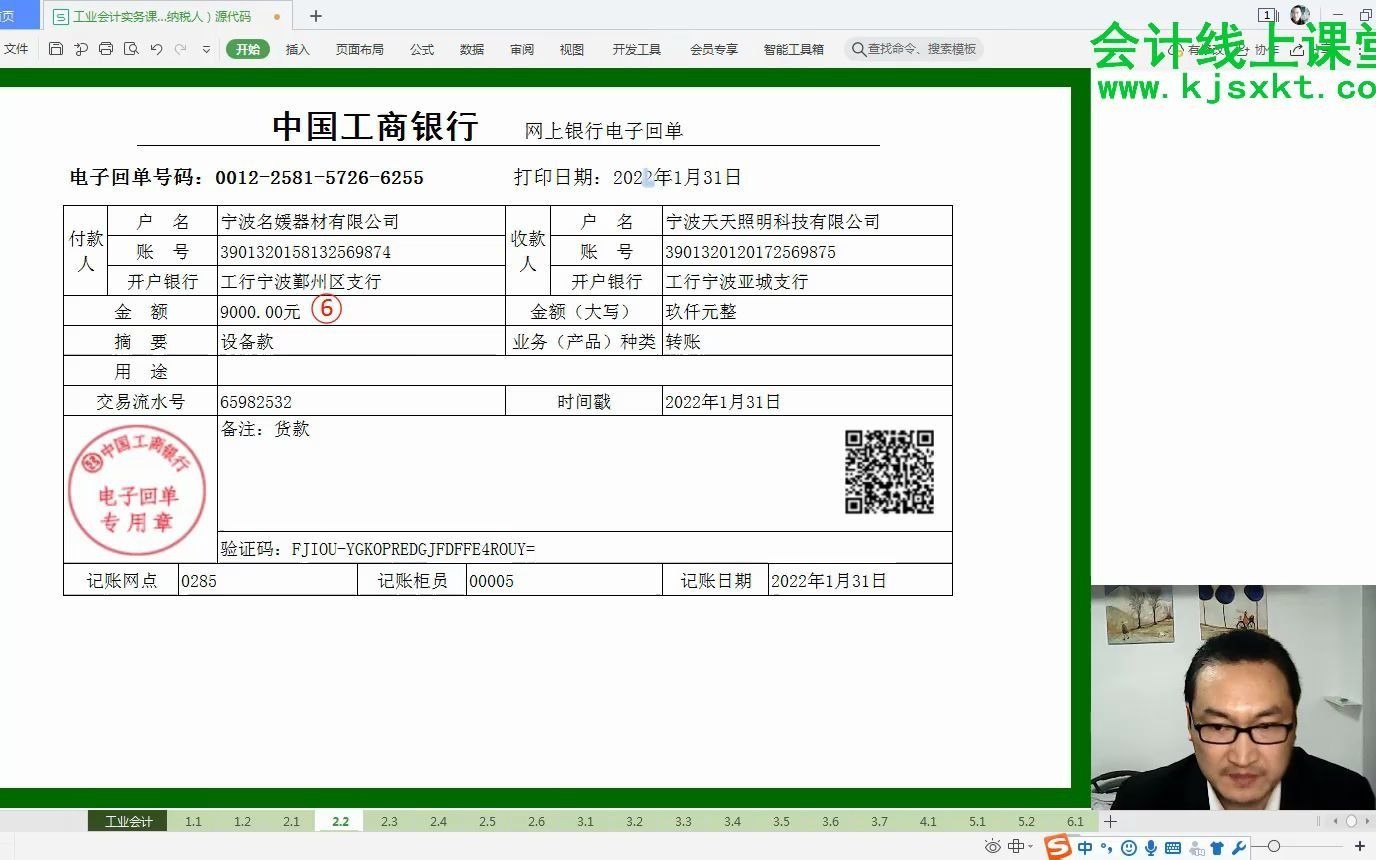The height and width of the screenshot is (860, 1376).
Task: Switch to the 插入 Insert ribbon tab
Action: click(297, 48)
